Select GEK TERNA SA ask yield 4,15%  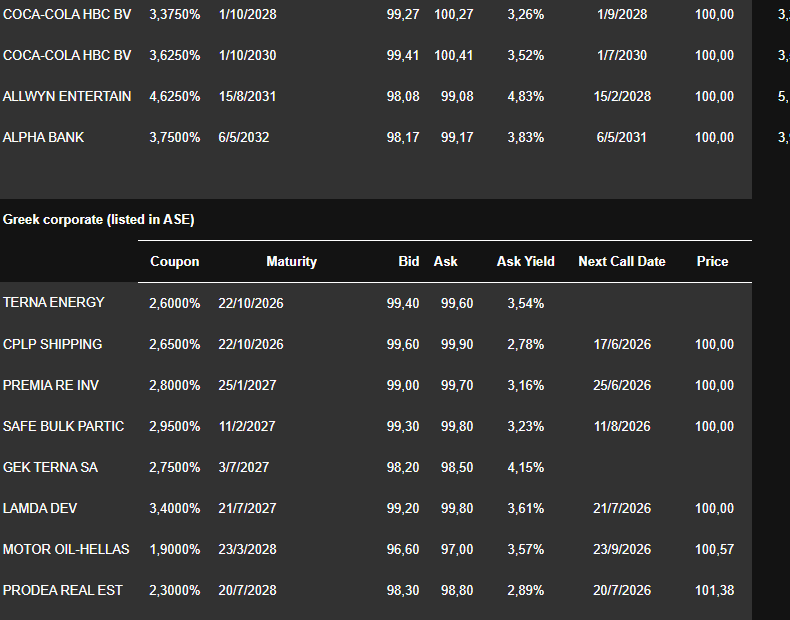525,467
